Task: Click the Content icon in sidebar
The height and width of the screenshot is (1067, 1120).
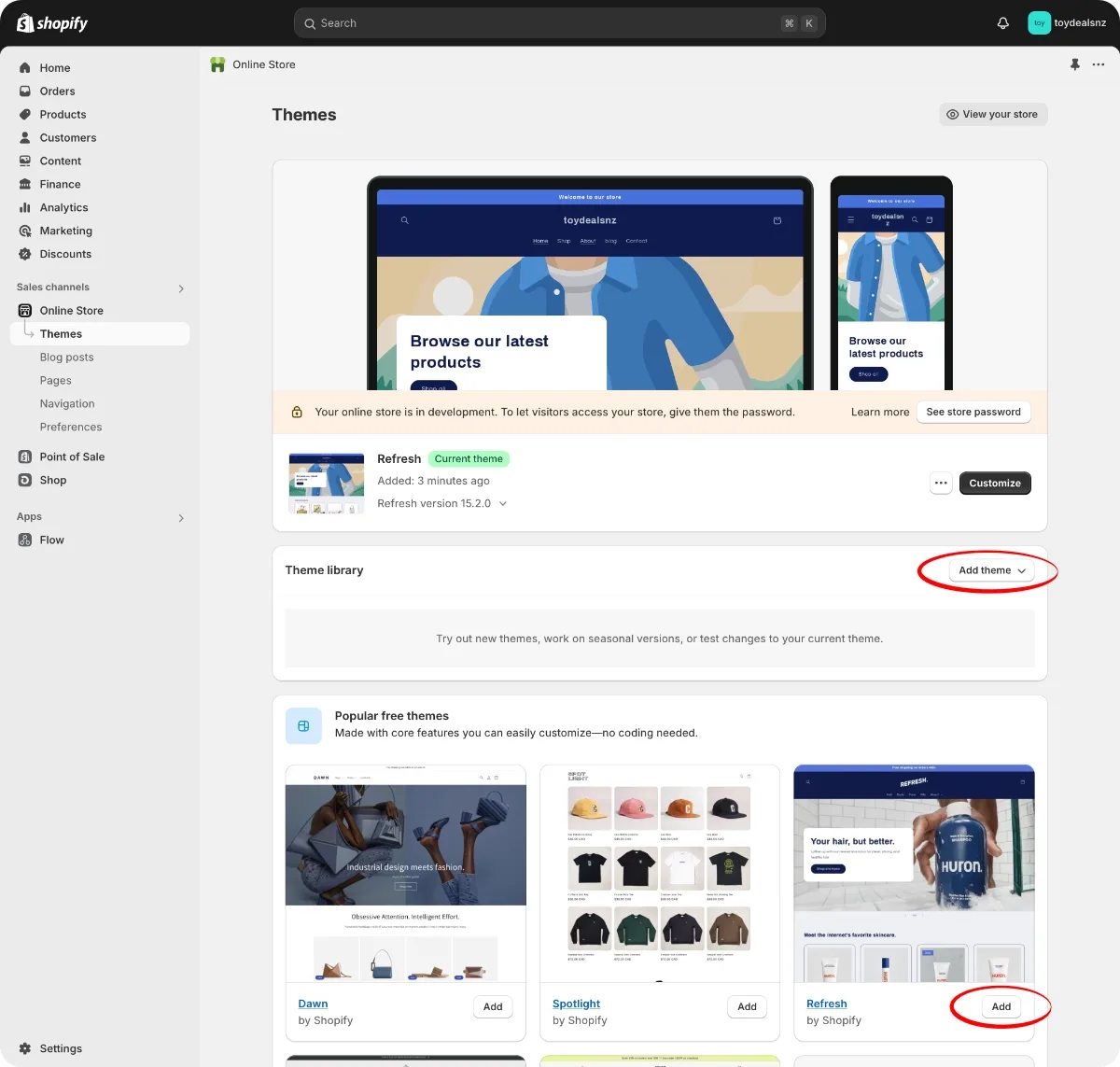Action: (x=25, y=161)
